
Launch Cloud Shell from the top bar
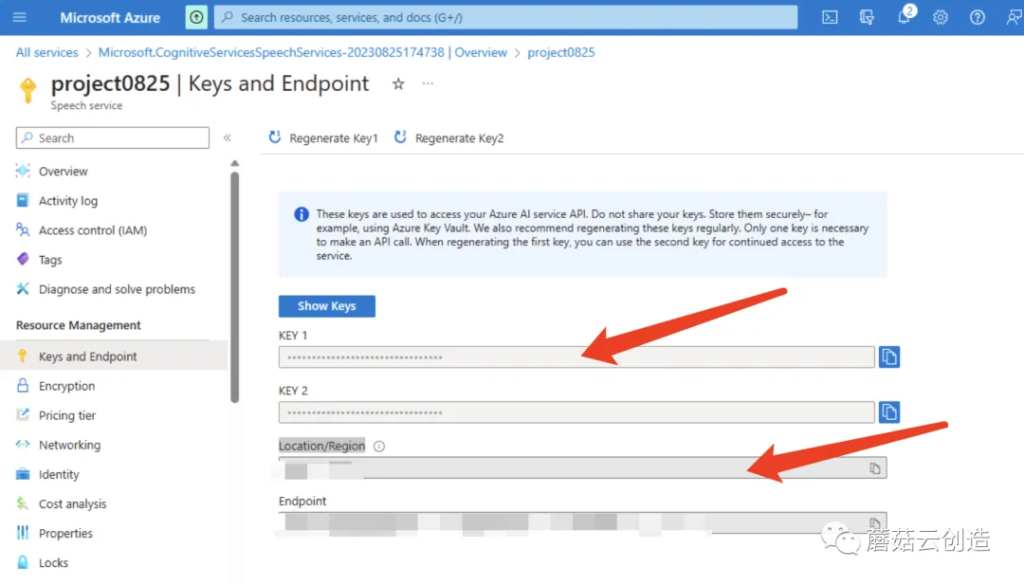coord(829,17)
